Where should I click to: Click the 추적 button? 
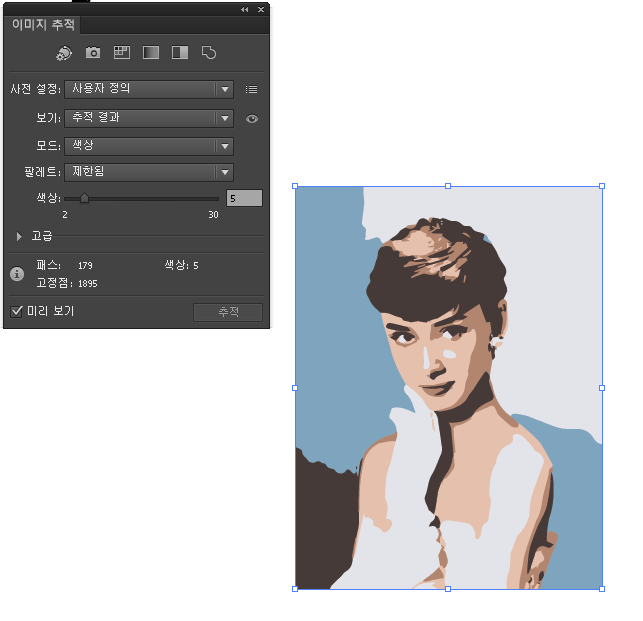(228, 312)
